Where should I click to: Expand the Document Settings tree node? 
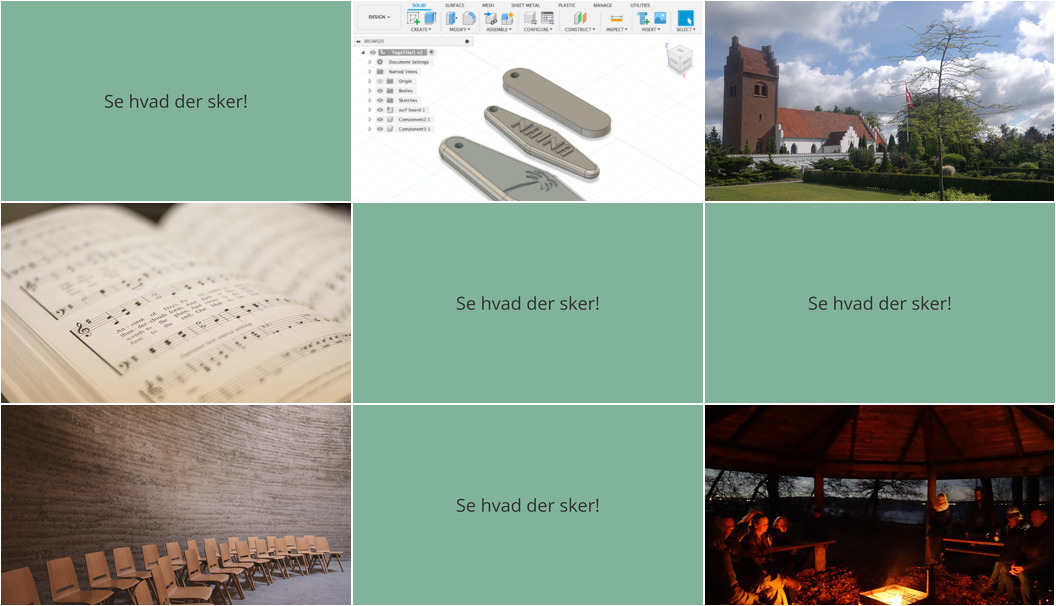(369, 62)
